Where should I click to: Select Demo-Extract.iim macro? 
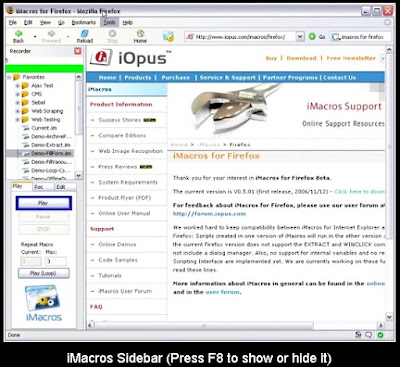point(51,145)
